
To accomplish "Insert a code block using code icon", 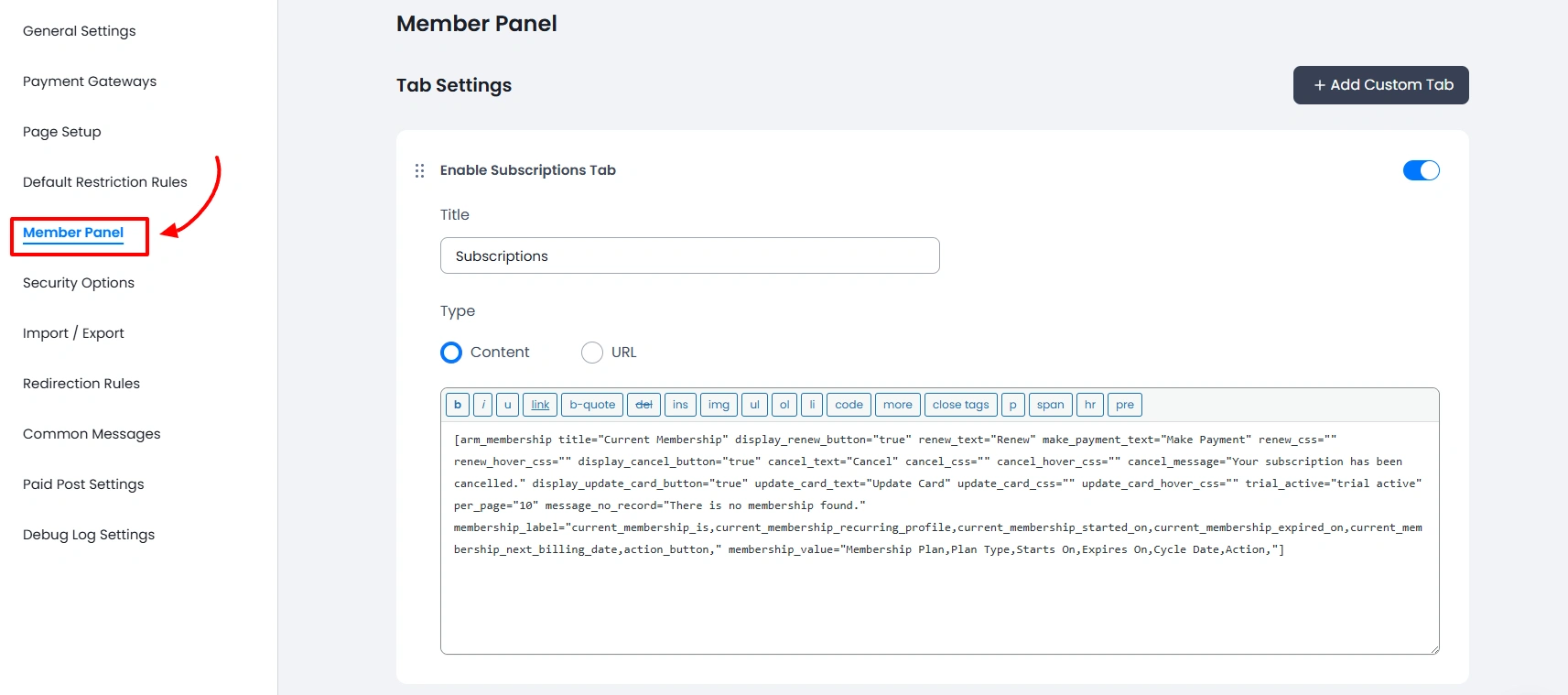I will pyautogui.click(x=848, y=404).
